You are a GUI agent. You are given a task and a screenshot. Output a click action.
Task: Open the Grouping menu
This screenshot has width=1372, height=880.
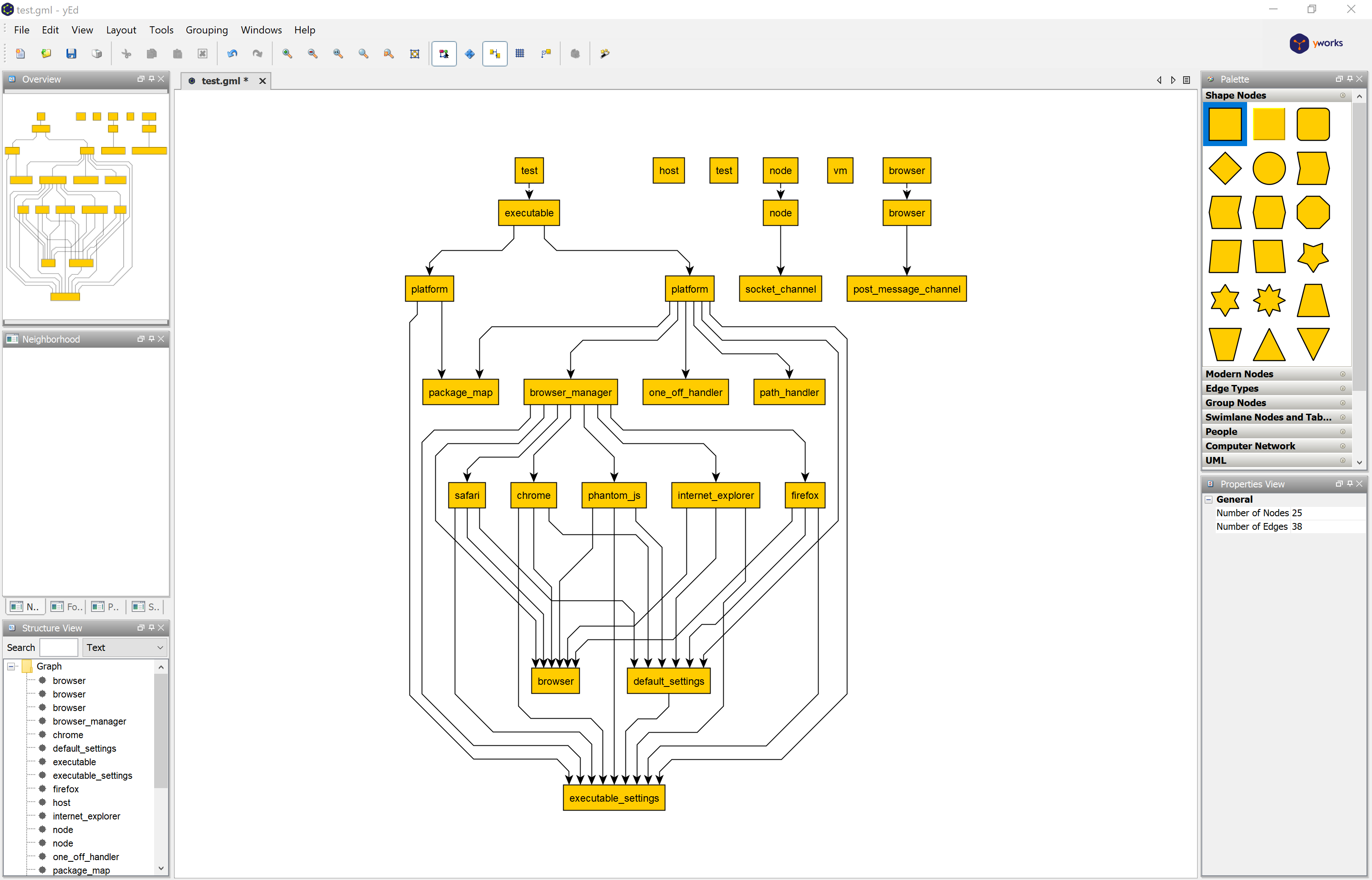pyautogui.click(x=207, y=30)
